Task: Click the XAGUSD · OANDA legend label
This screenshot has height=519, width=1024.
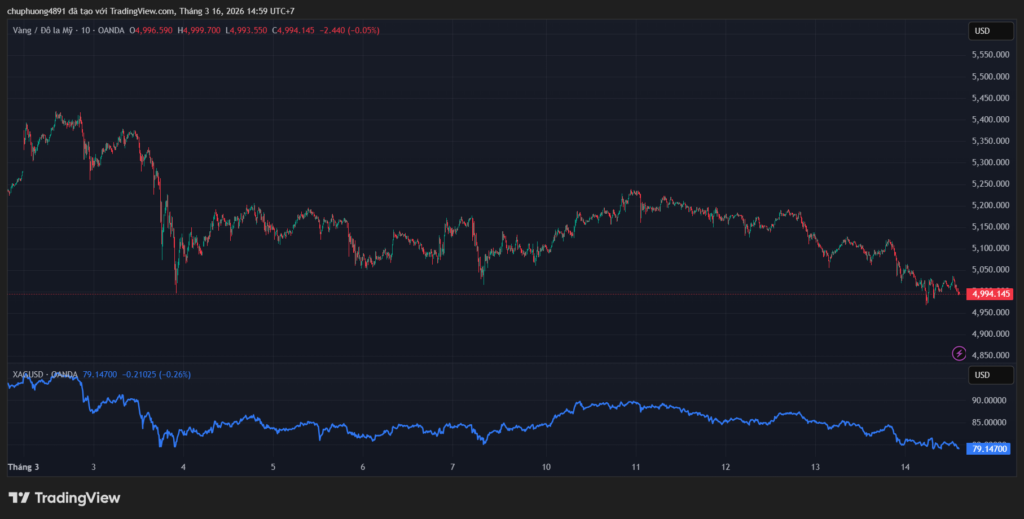Action: coord(45,374)
